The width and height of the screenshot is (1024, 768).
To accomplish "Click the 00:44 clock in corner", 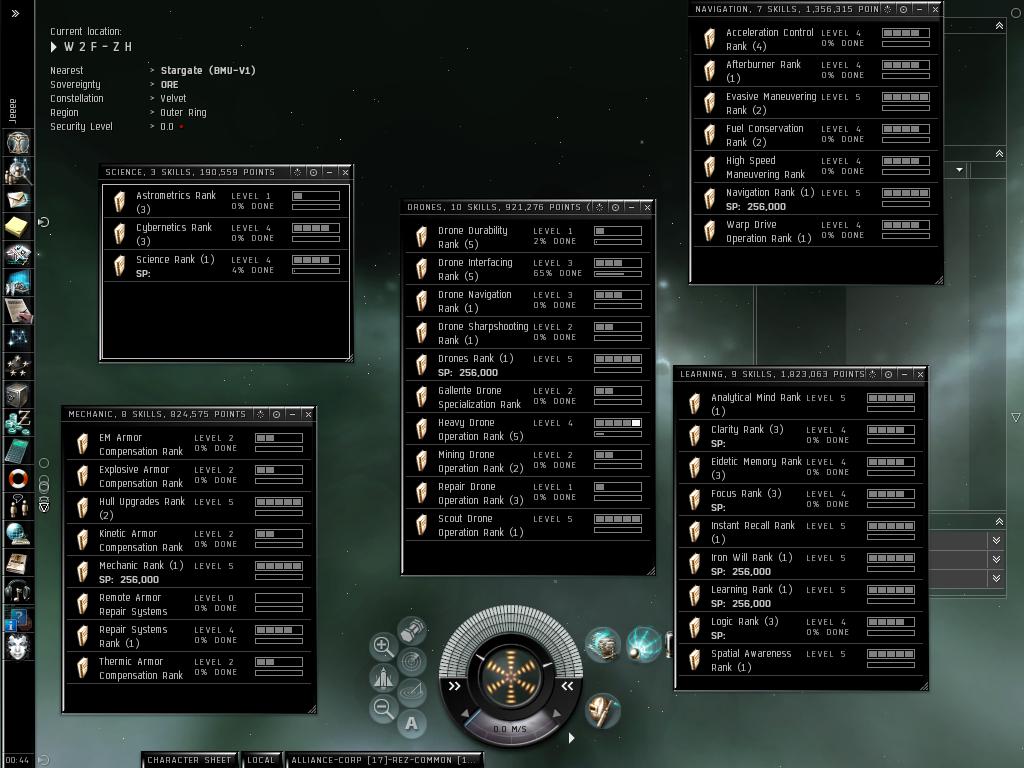I will click(x=17, y=760).
